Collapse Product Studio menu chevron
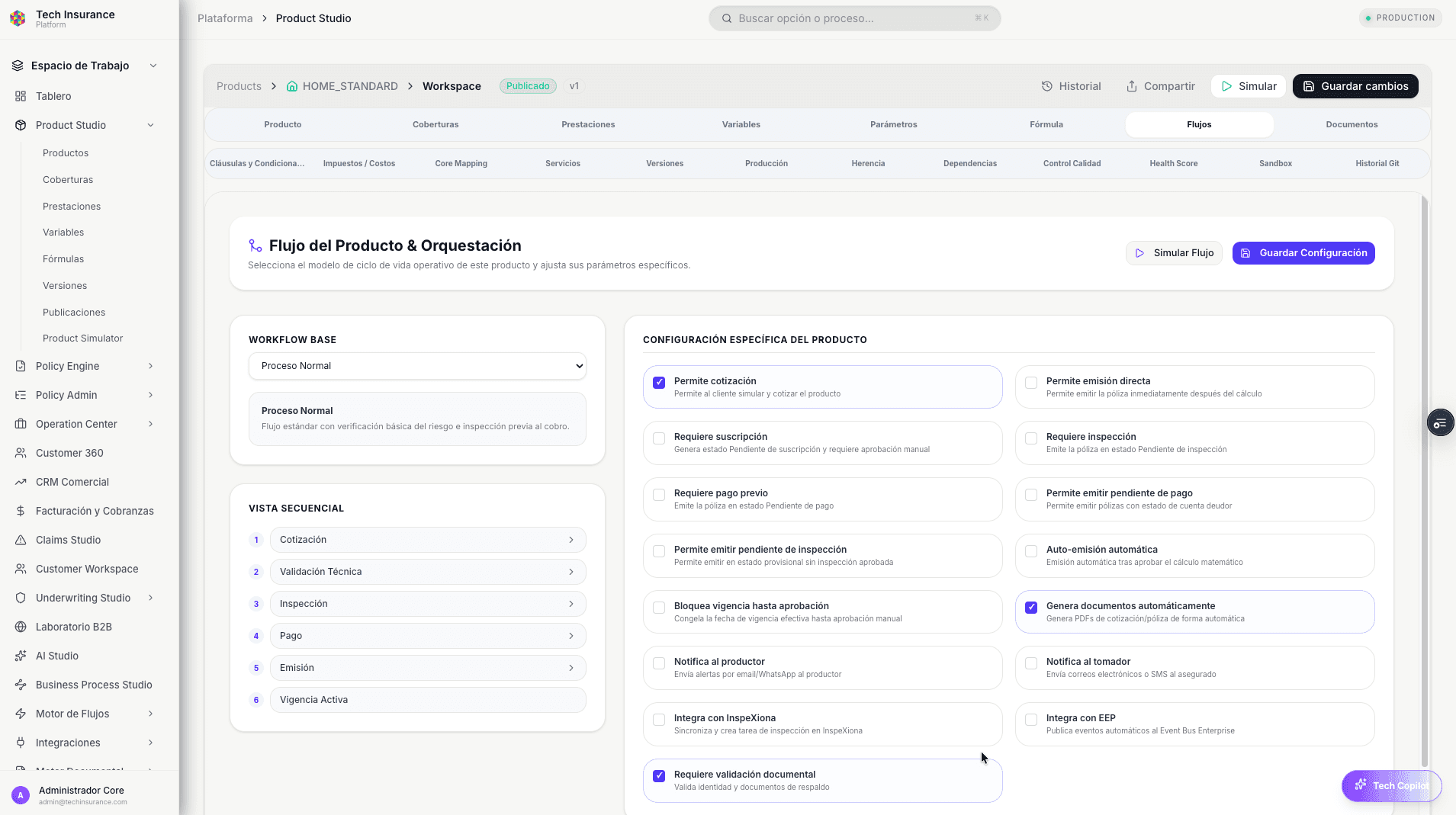The height and width of the screenshot is (815, 1456). coord(150,125)
